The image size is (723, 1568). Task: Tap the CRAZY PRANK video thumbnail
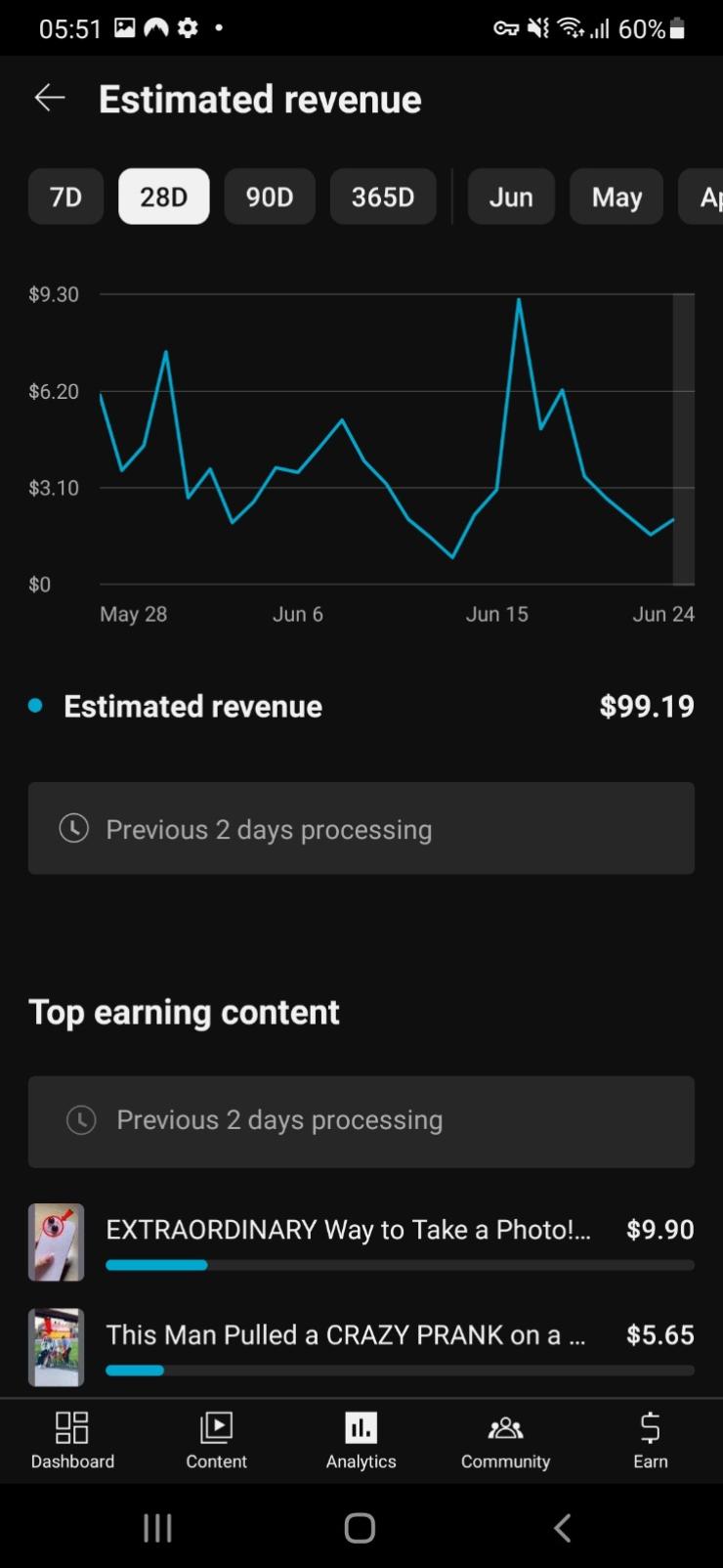(x=56, y=1347)
